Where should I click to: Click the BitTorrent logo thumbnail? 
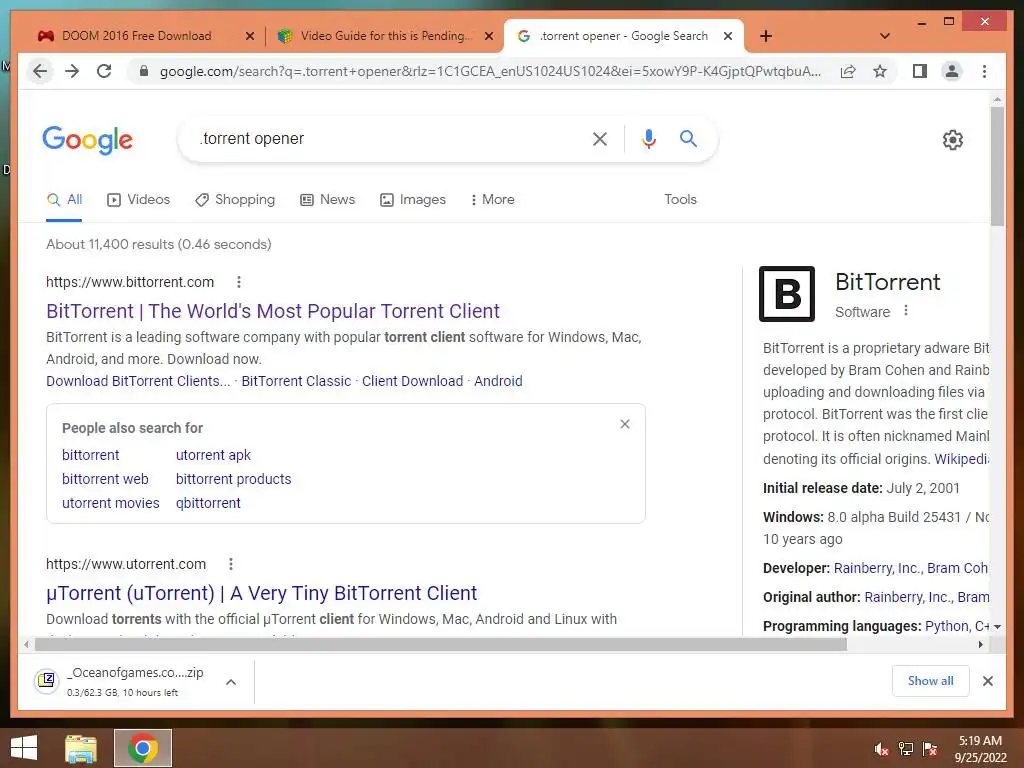point(787,294)
